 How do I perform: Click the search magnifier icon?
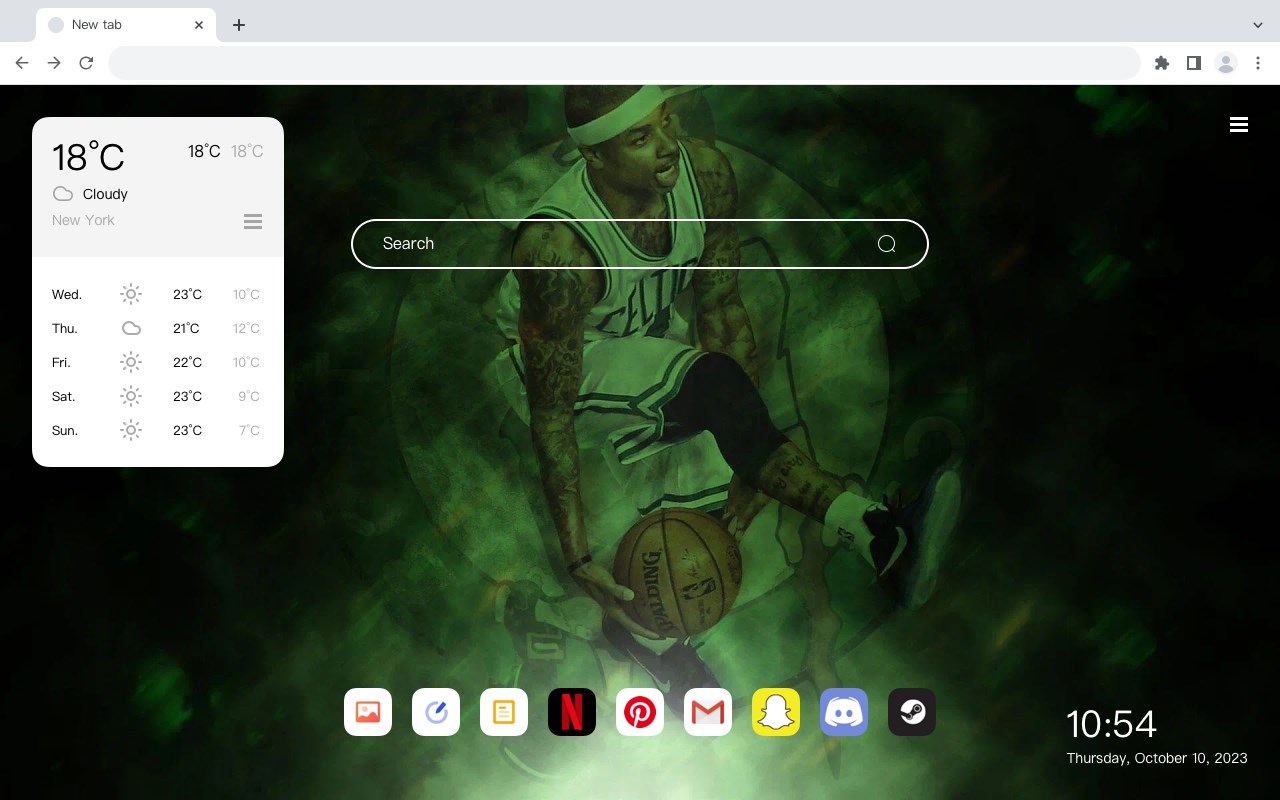click(887, 244)
